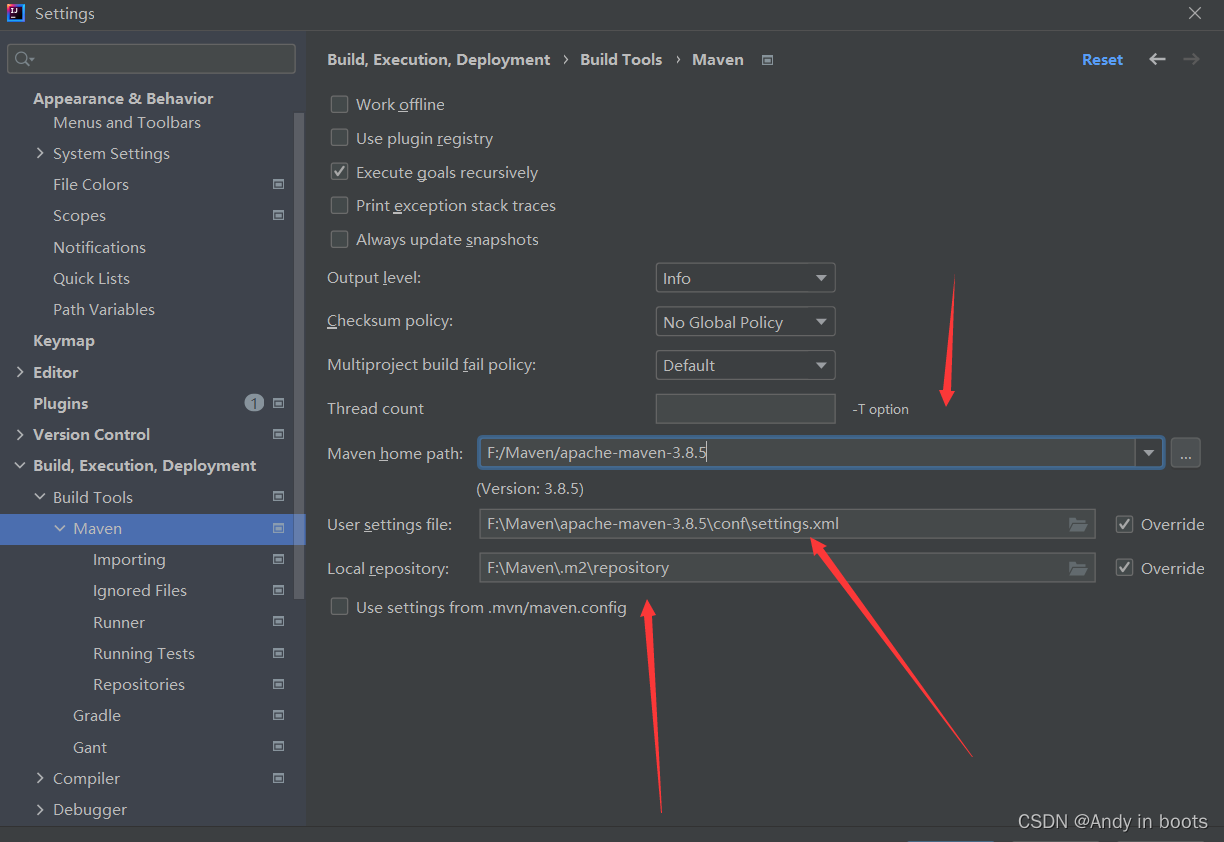This screenshot has height=842, width=1224.
Task: Click the Thread count input field
Action: point(745,408)
